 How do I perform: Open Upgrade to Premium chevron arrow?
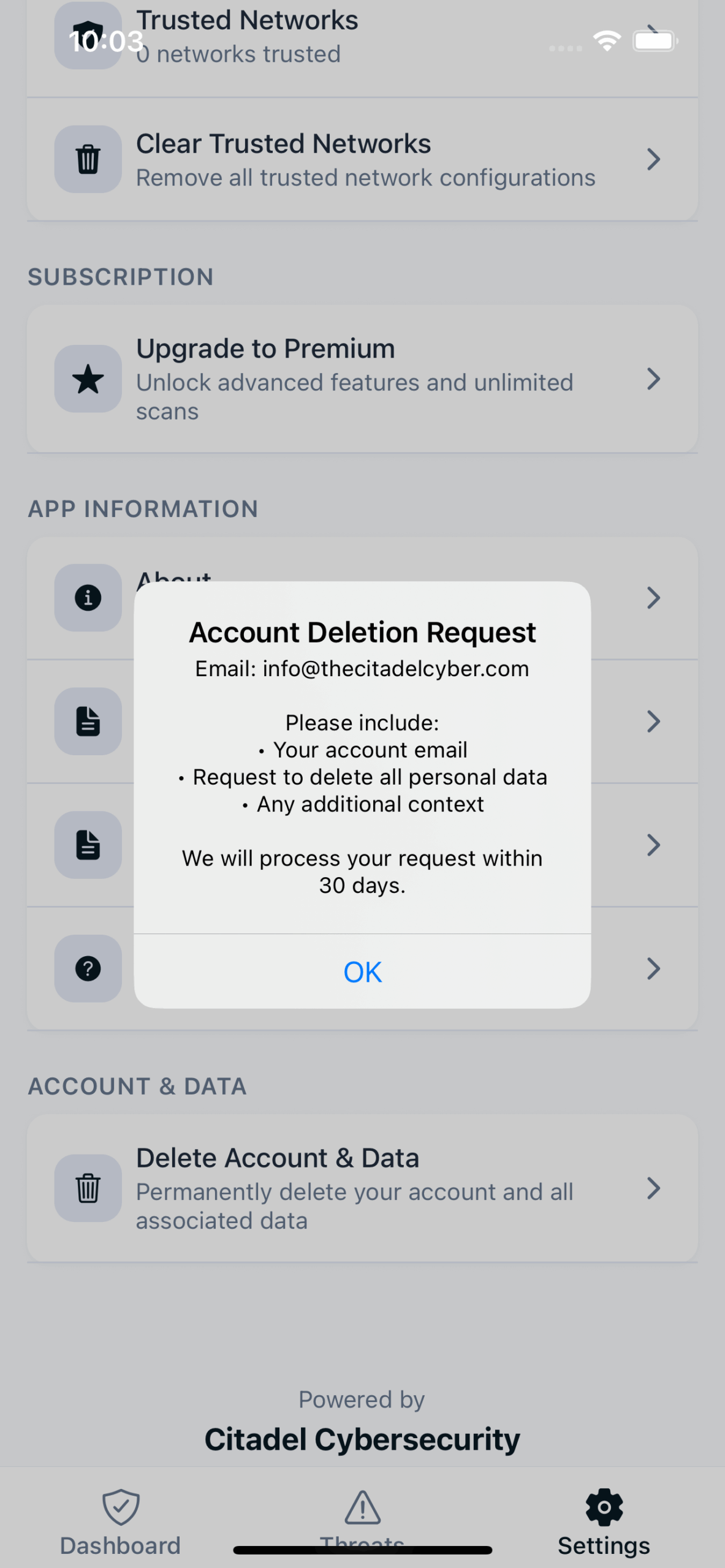pos(653,379)
